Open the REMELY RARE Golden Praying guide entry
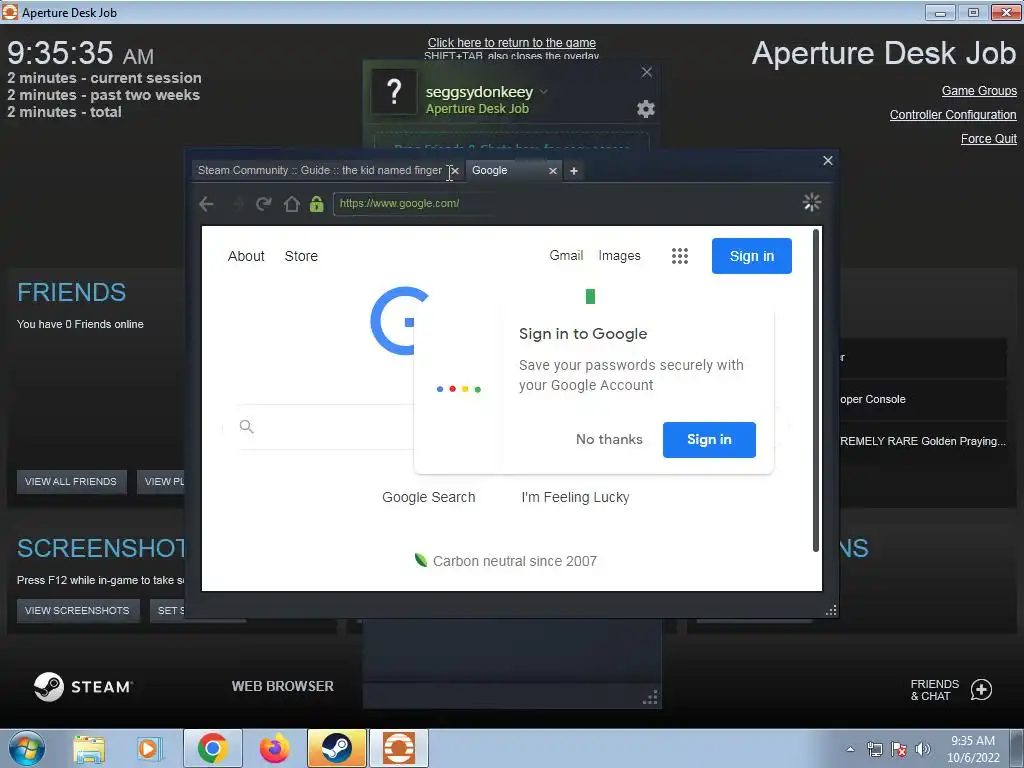 (x=923, y=441)
